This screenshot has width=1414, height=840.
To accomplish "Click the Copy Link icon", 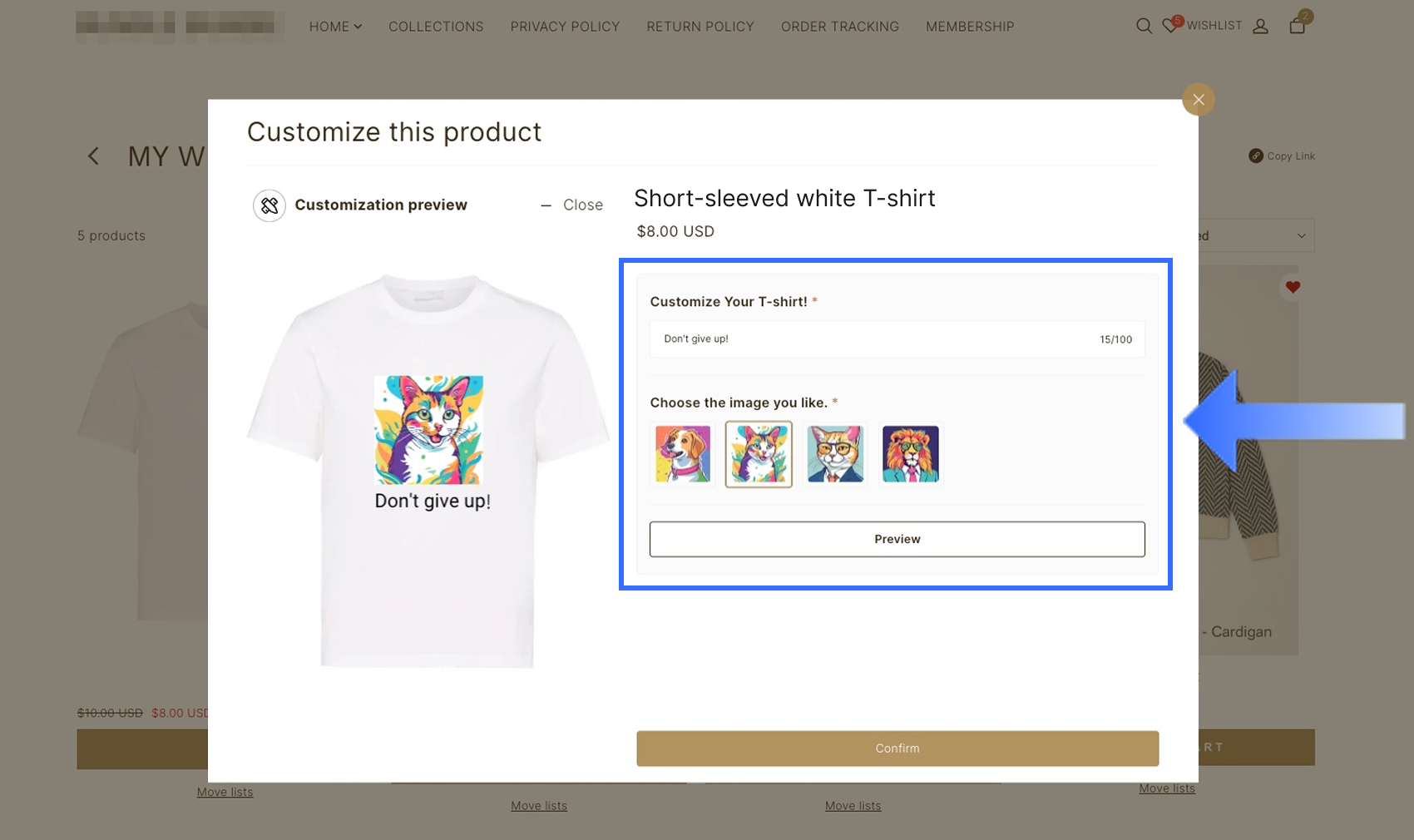I will point(1256,156).
